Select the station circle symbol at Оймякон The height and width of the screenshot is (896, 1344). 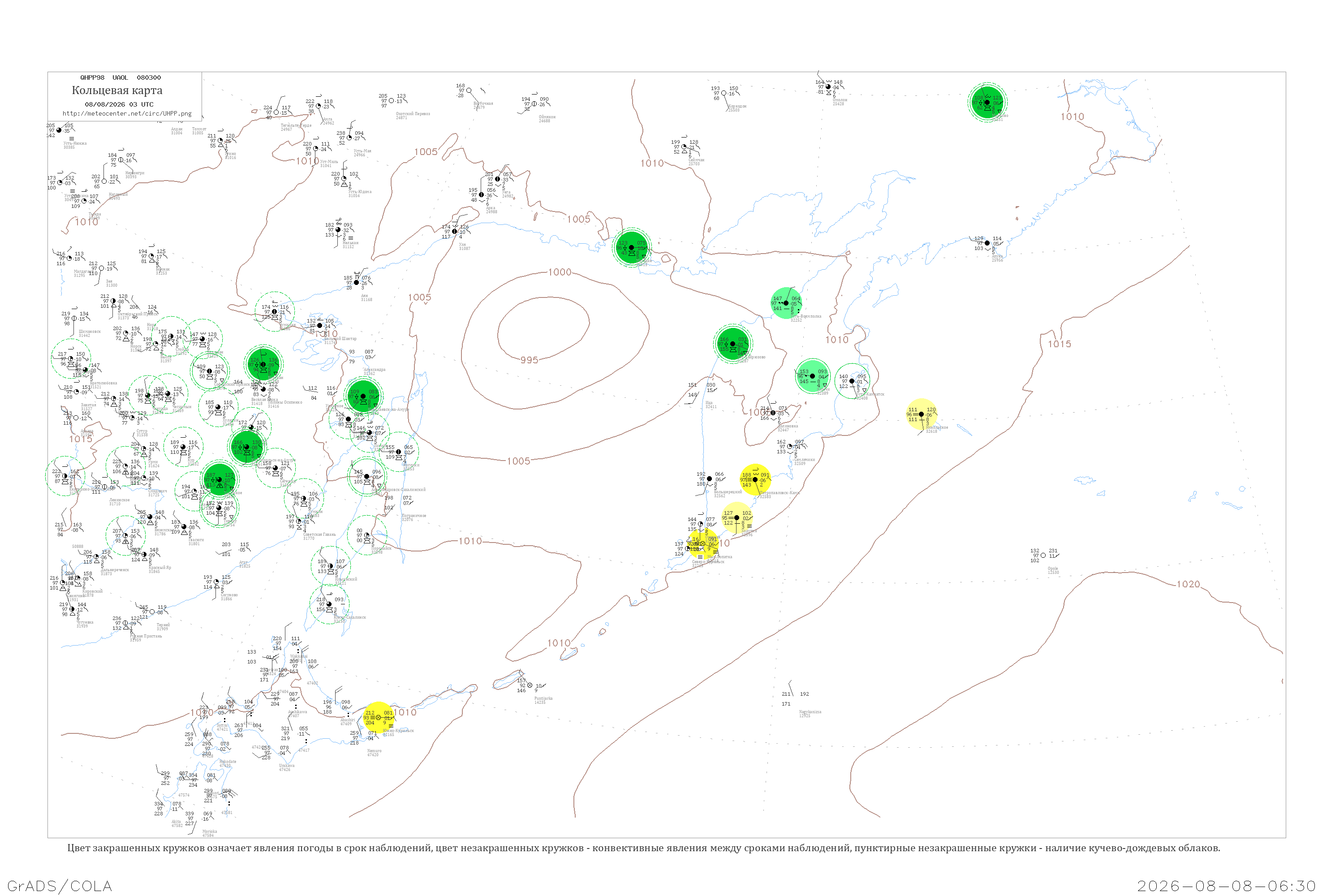tap(534, 104)
